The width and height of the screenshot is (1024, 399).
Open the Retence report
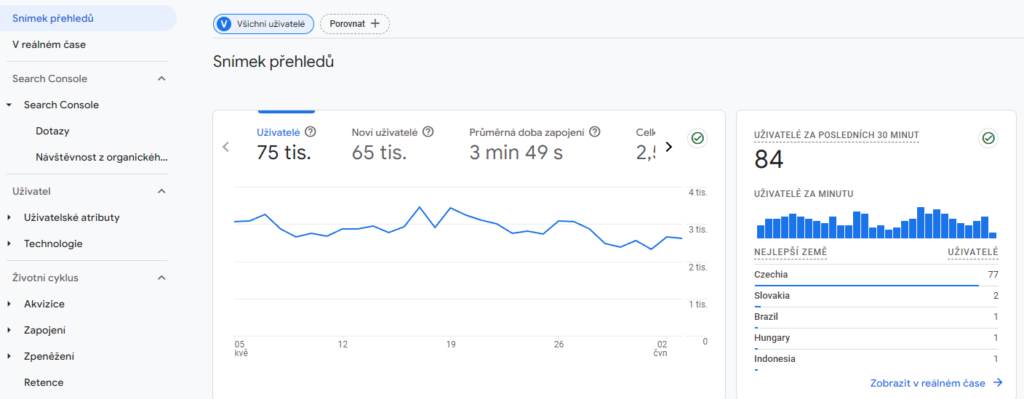pyautogui.click(x=44, y=383)
